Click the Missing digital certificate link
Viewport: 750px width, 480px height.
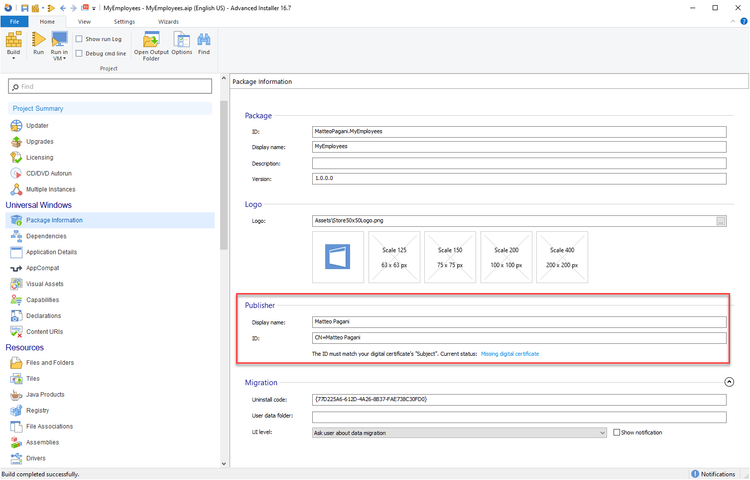[x=509, y=354]
